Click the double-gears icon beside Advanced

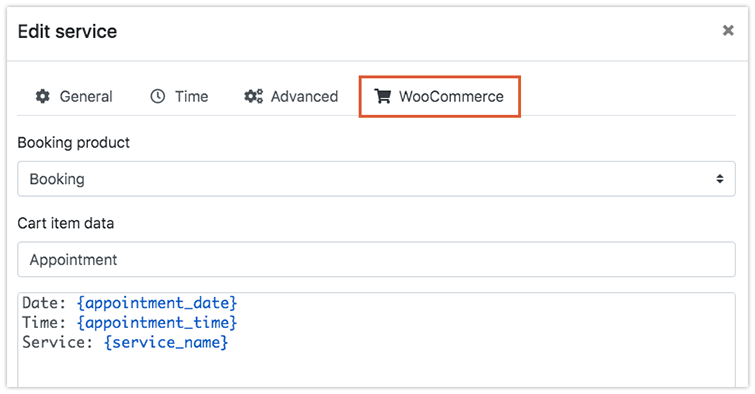pos(253,96)
